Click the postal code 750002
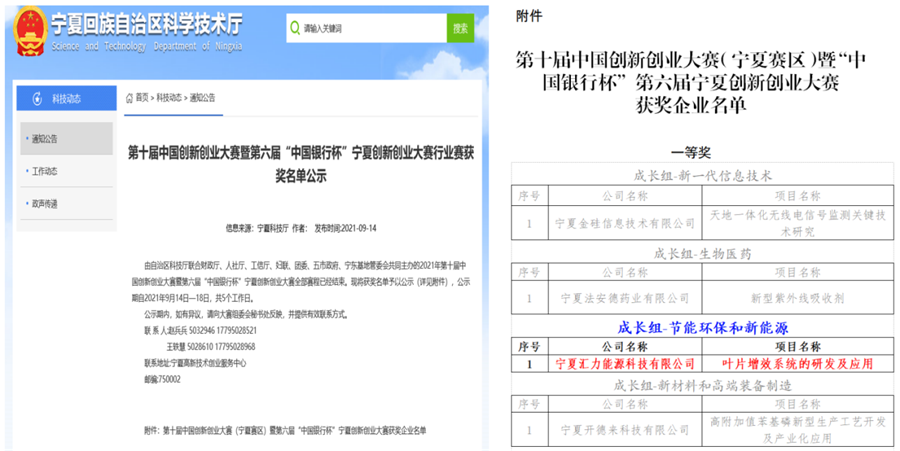 coord(162,379)
